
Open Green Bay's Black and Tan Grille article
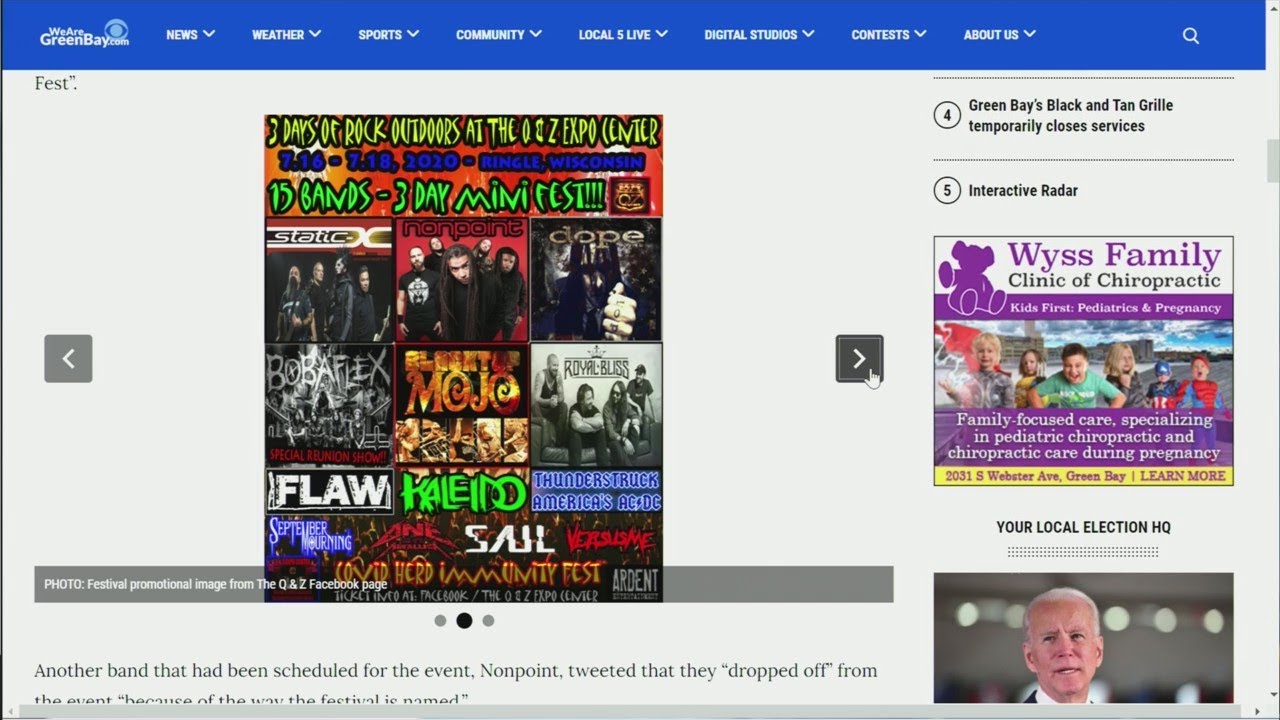[1070, 115]
